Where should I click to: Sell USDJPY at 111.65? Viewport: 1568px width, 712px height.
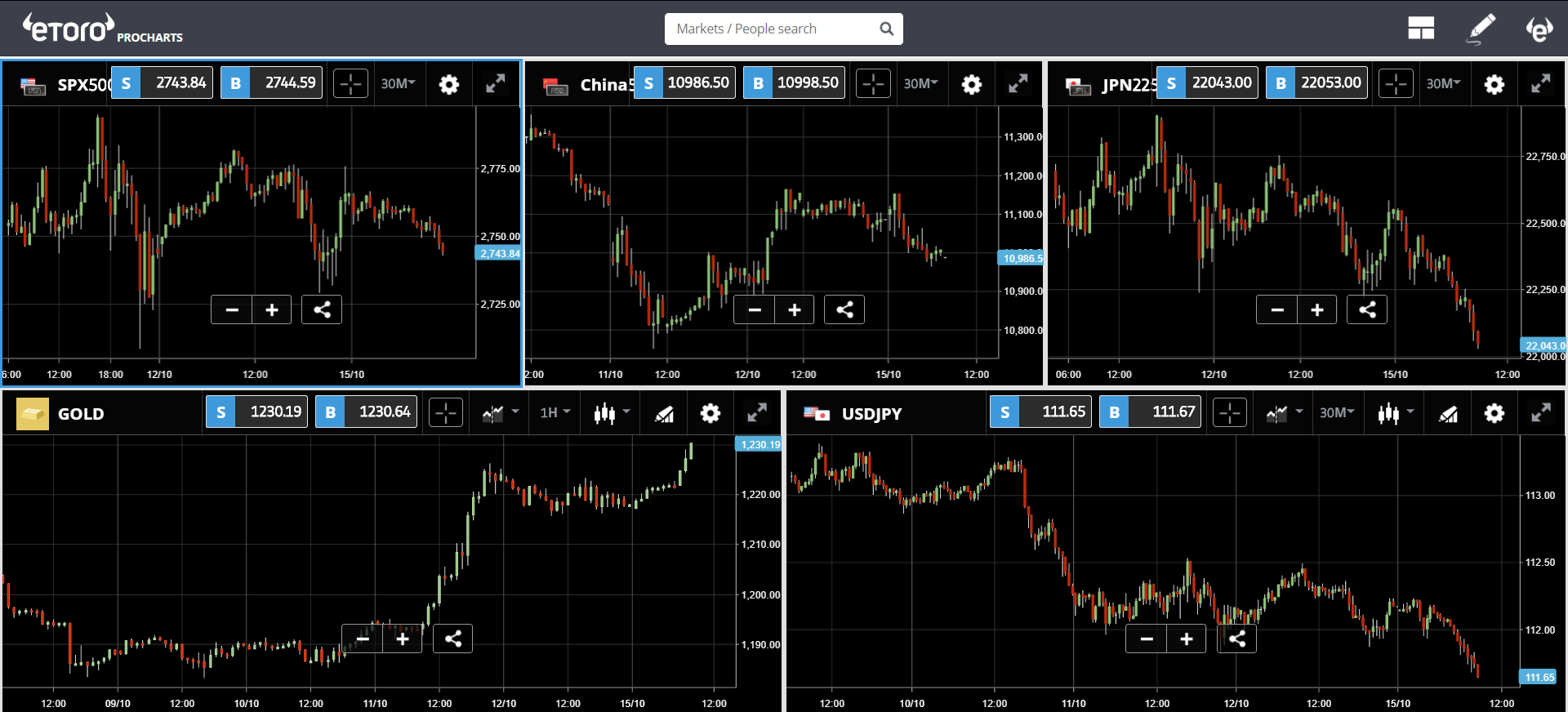tap(1040, 412)
